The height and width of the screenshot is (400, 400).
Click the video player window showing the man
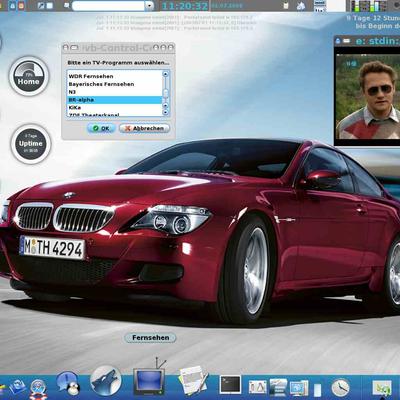pos(367,95)
